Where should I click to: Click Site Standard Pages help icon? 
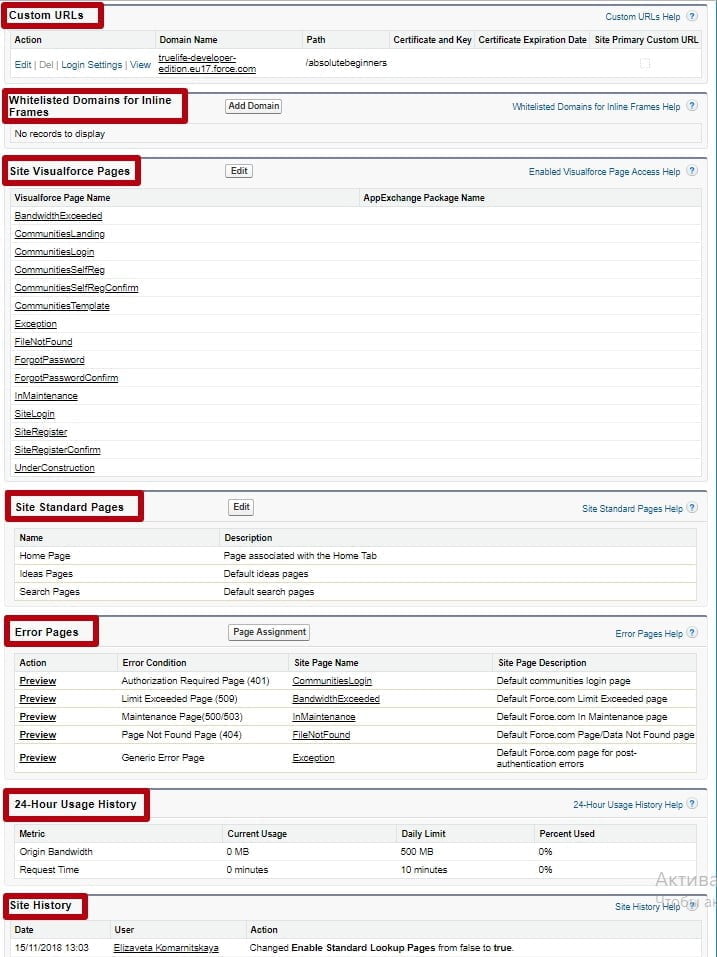[x=691, y=508]
